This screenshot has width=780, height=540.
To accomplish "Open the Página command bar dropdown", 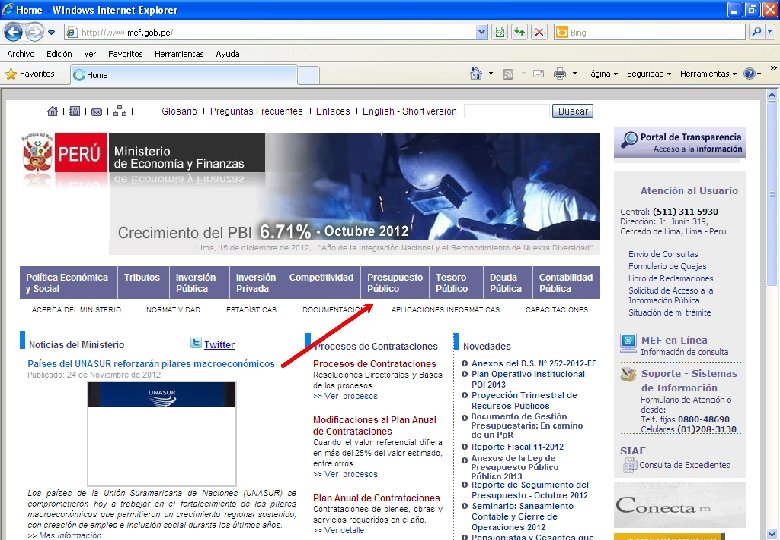I will click(x=604, y=74).
